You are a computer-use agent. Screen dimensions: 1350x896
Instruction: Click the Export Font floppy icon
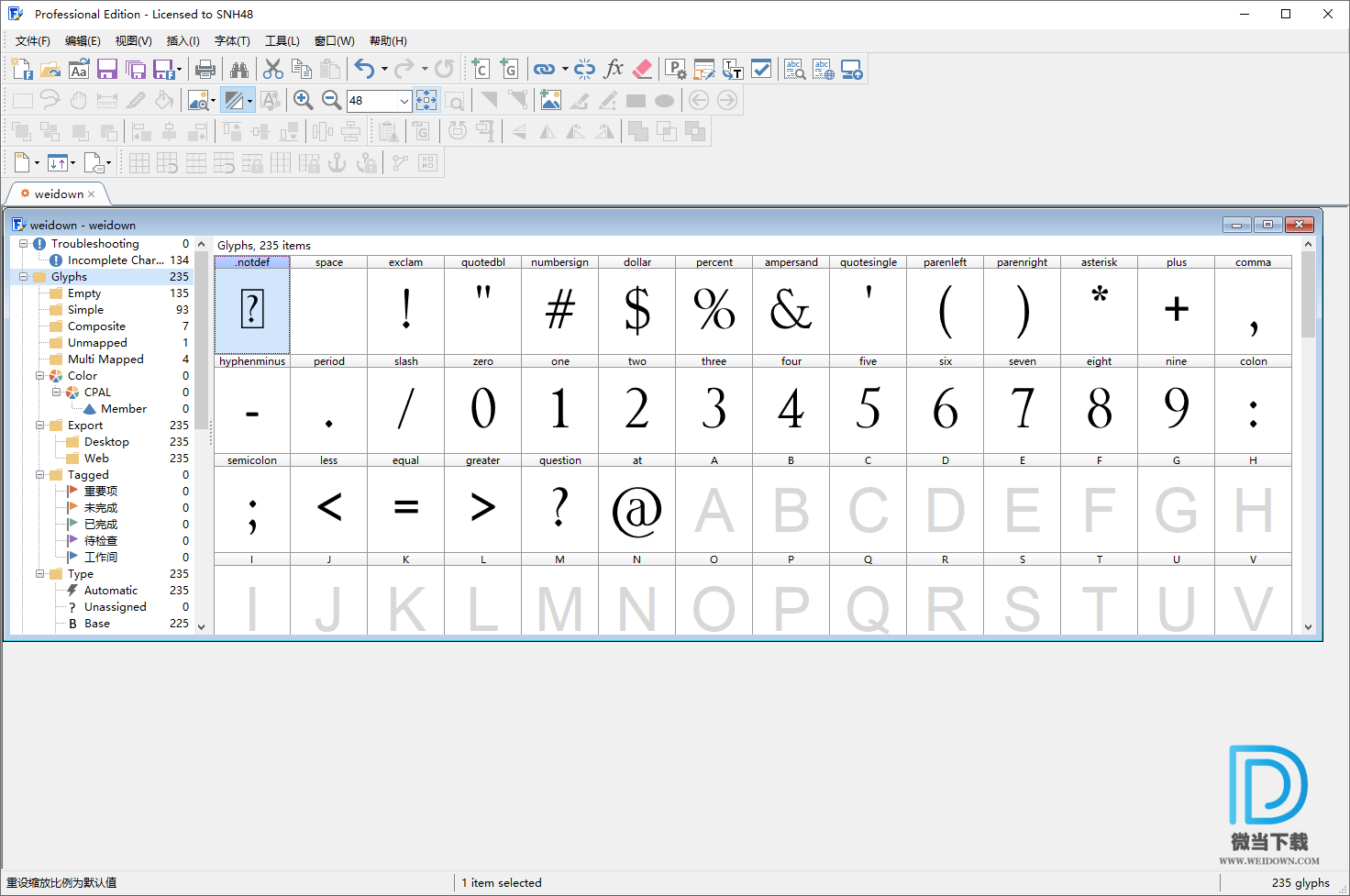pyautogui.click(x=163, y=69)
